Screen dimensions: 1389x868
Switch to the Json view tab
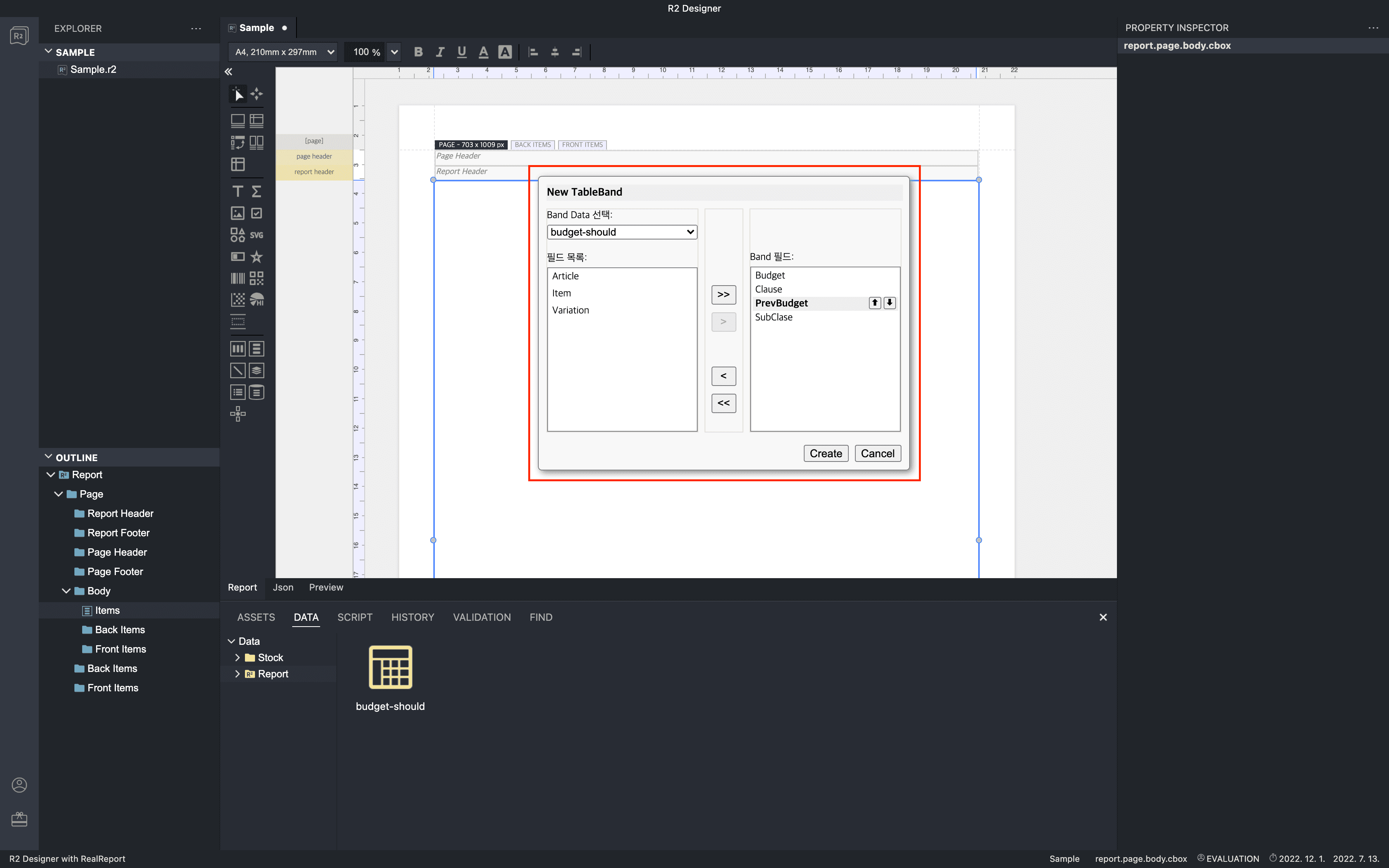coord(283,587)
